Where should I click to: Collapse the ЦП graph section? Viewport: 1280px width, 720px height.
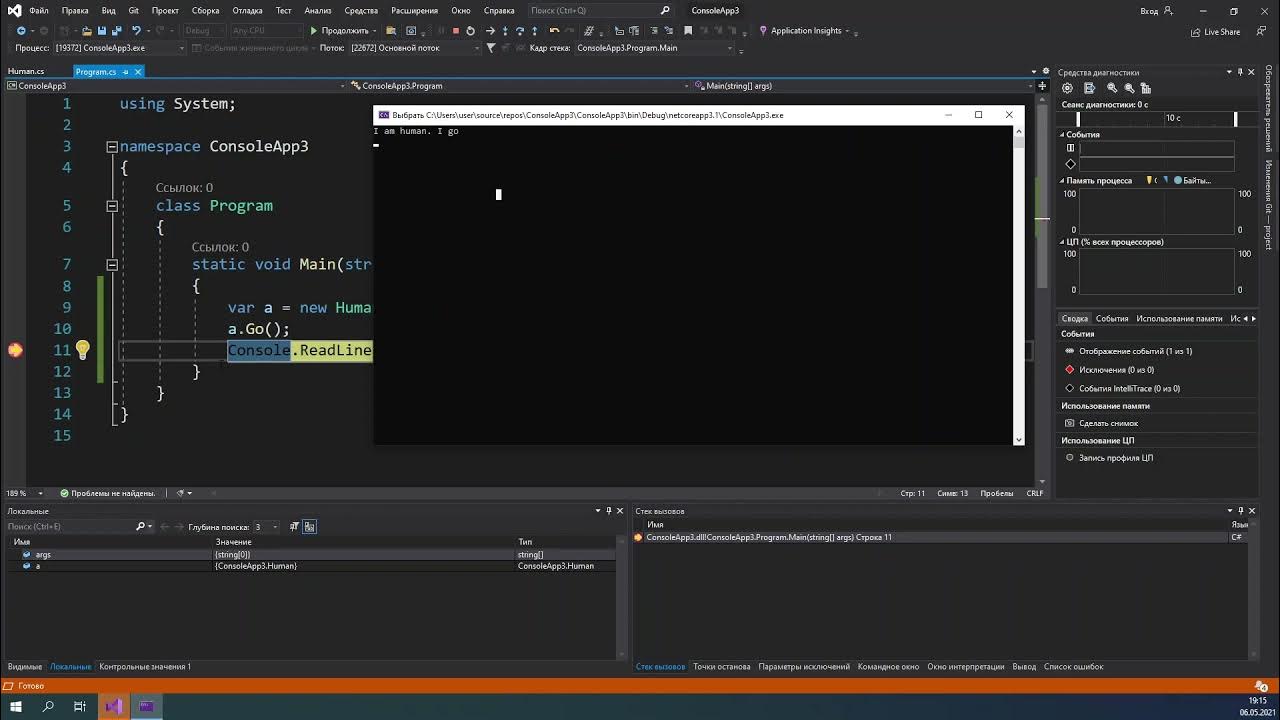[x=1062, y=242]
